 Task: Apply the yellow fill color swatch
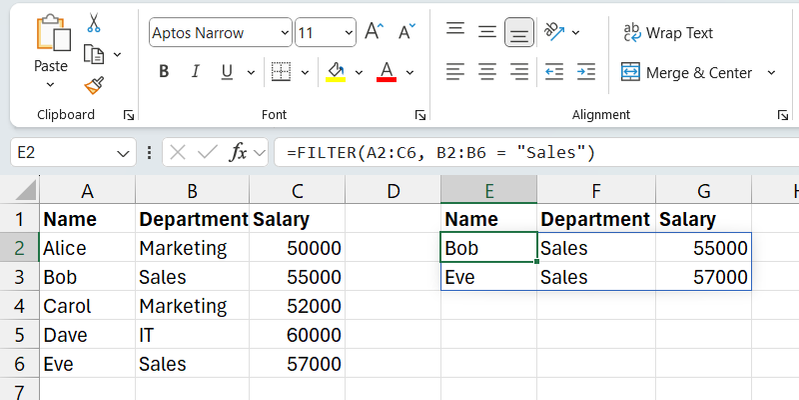pyautogui.click(x=336, y=72)
